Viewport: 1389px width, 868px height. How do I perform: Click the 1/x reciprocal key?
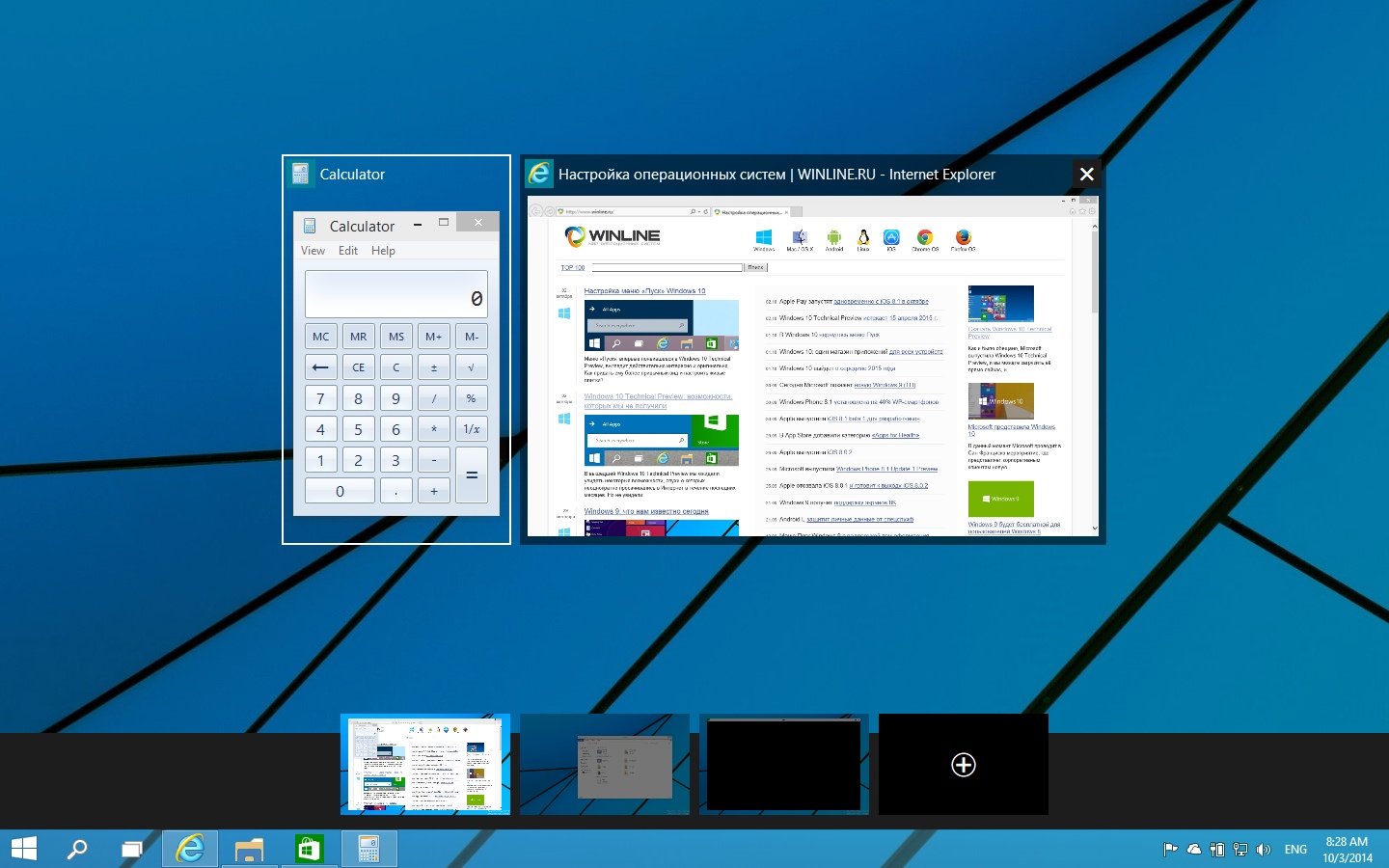(x=472, y=429)
